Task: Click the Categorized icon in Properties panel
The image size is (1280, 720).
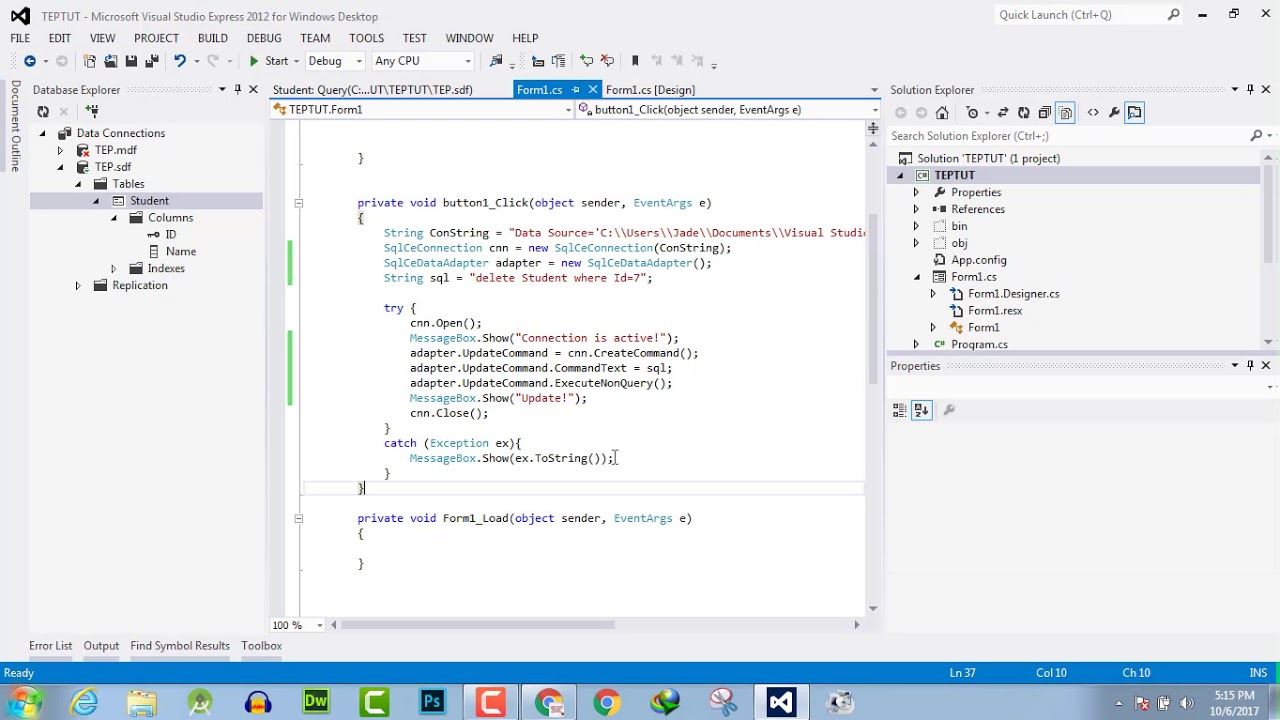Action: (x=900, y=410)
